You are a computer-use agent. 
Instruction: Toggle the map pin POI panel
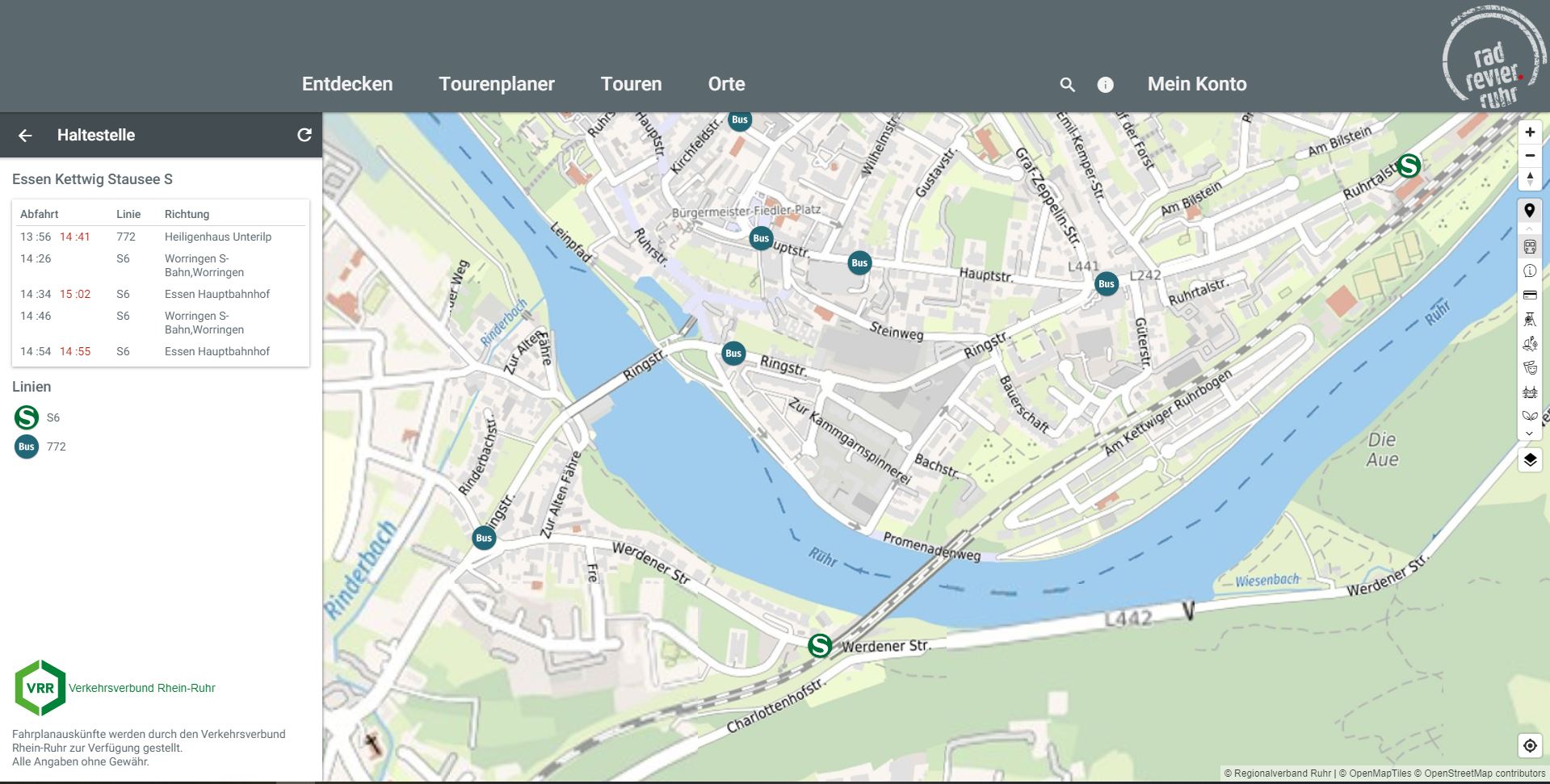point(1529,211)
